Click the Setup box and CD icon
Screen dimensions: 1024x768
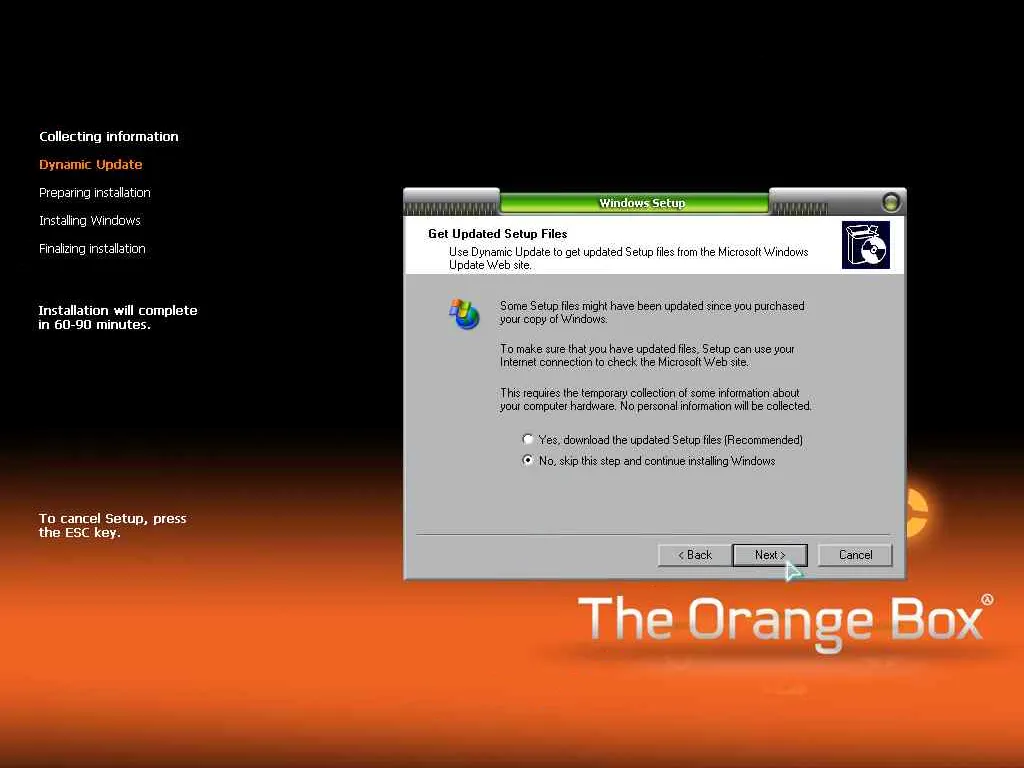[x=866, y=245]
